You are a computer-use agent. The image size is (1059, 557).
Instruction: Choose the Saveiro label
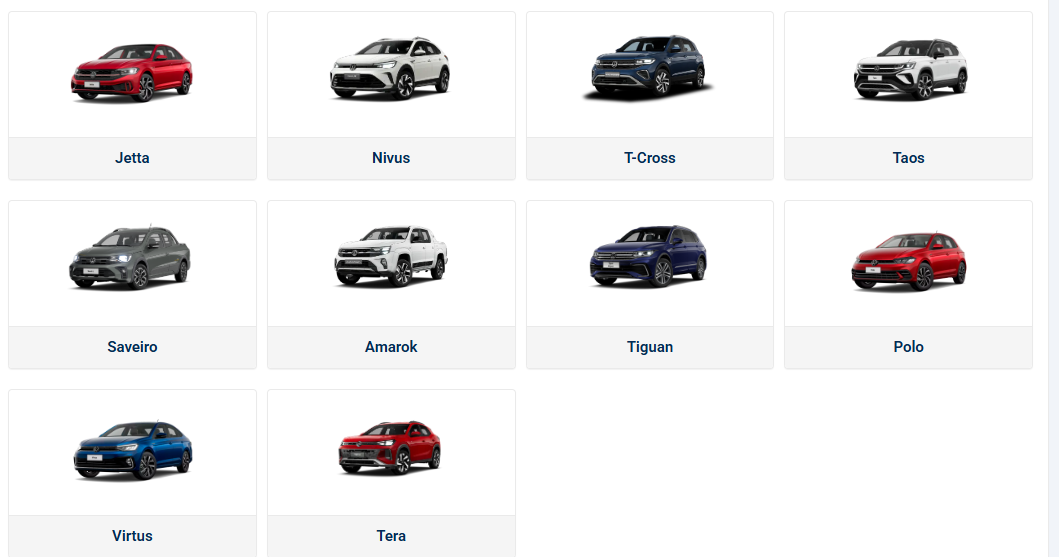coord(132,347)
